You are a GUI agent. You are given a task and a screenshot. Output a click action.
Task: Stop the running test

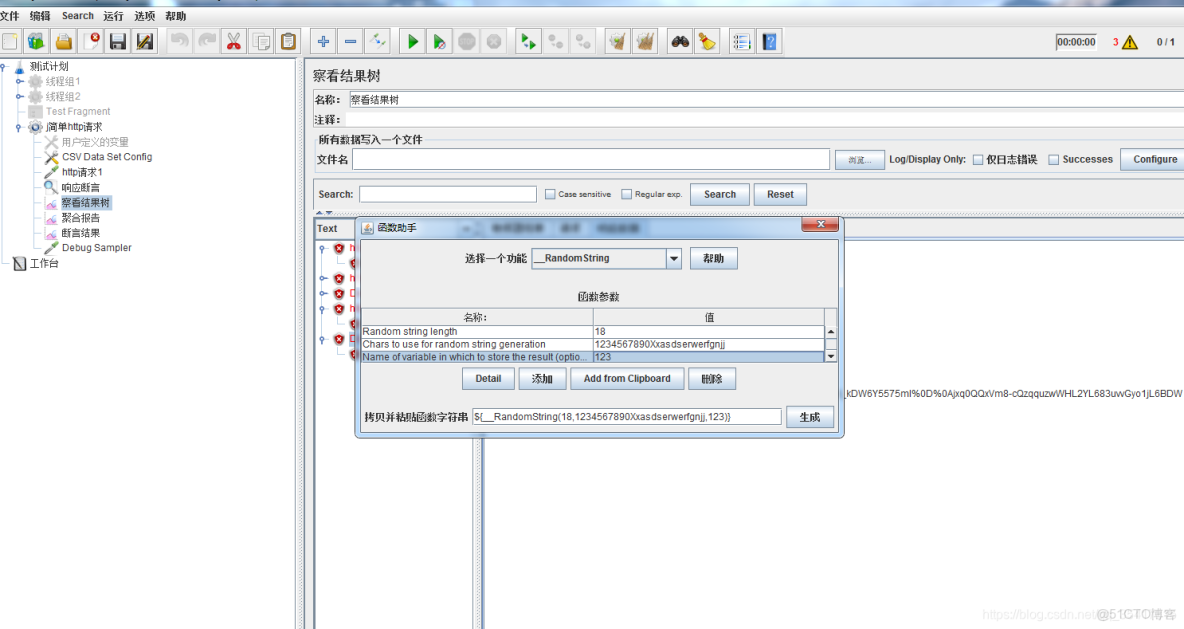pyautogui.click(x=466, y=41)
